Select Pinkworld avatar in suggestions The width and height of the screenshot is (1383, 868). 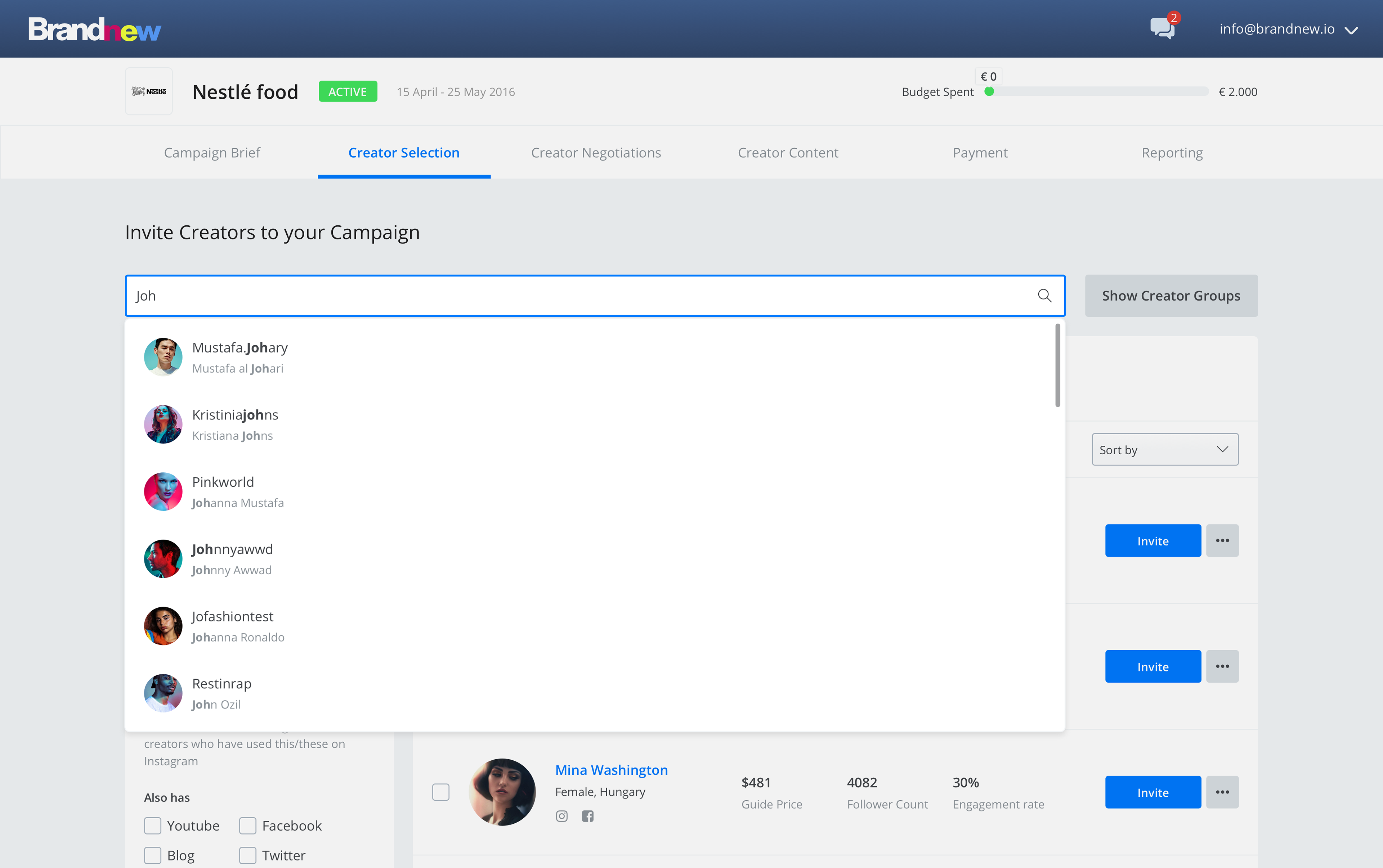click(163, 491)
